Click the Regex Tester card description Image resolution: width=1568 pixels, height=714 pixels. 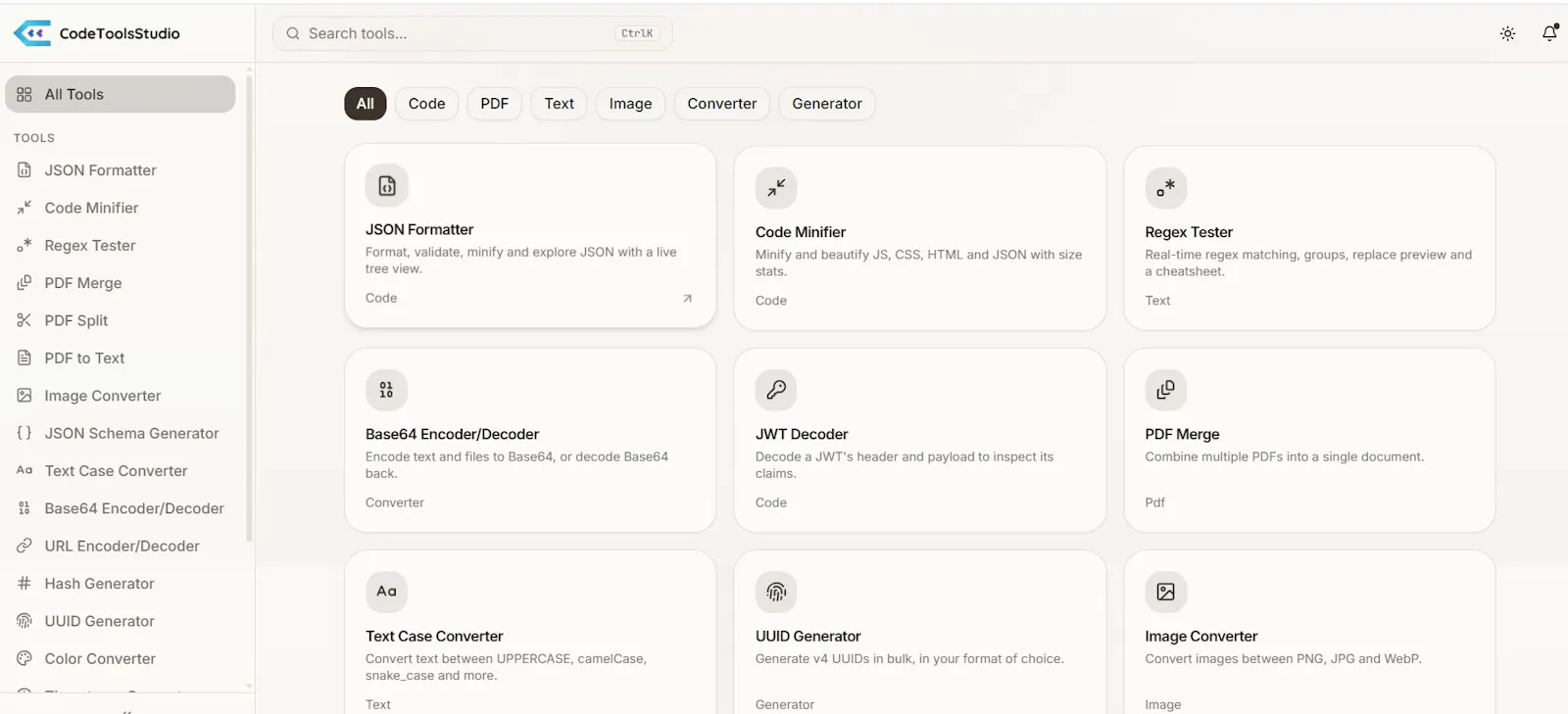point(1308,262)
